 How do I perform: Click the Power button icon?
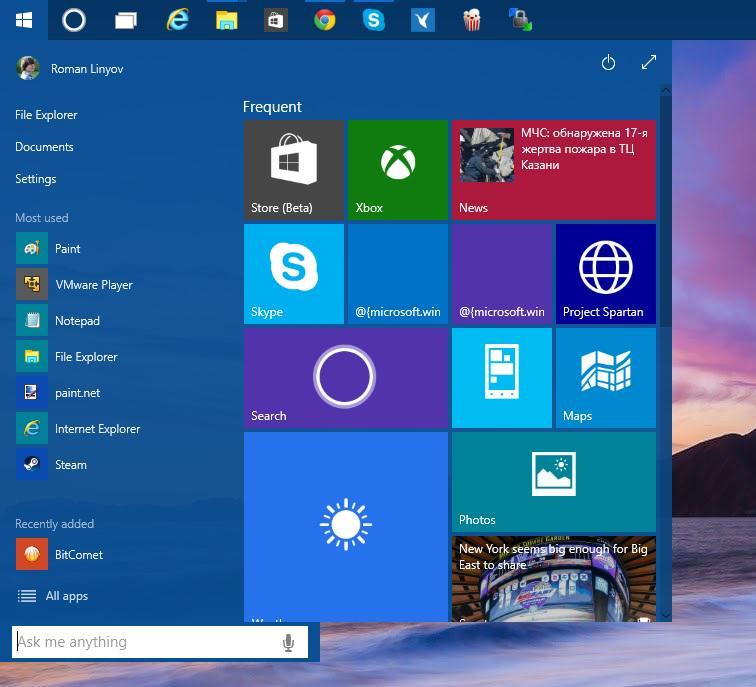(608, 63)
